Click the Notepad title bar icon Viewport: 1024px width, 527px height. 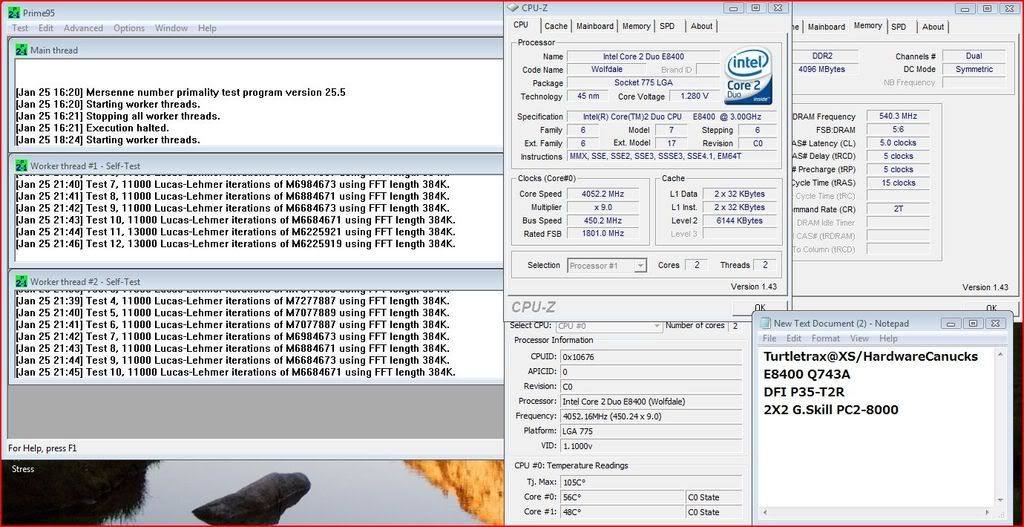click(765, 323)
